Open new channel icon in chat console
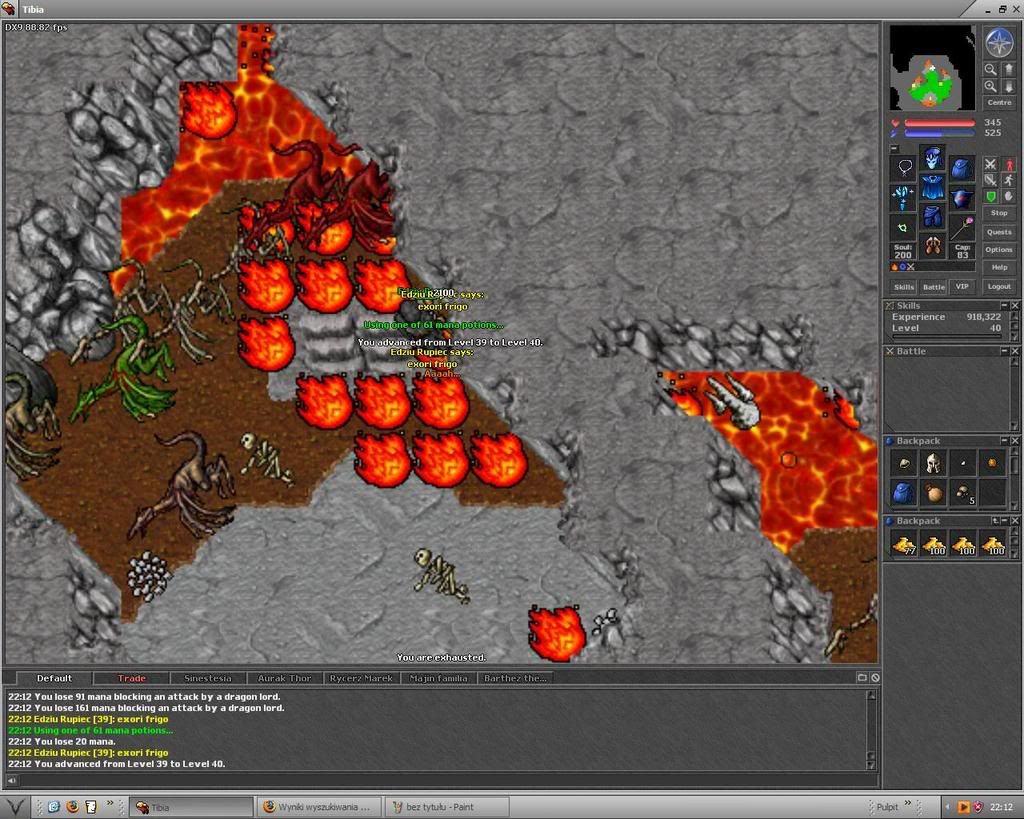Image resolution: width=1024 pixels, height=819 pixels. coord(862,677)
